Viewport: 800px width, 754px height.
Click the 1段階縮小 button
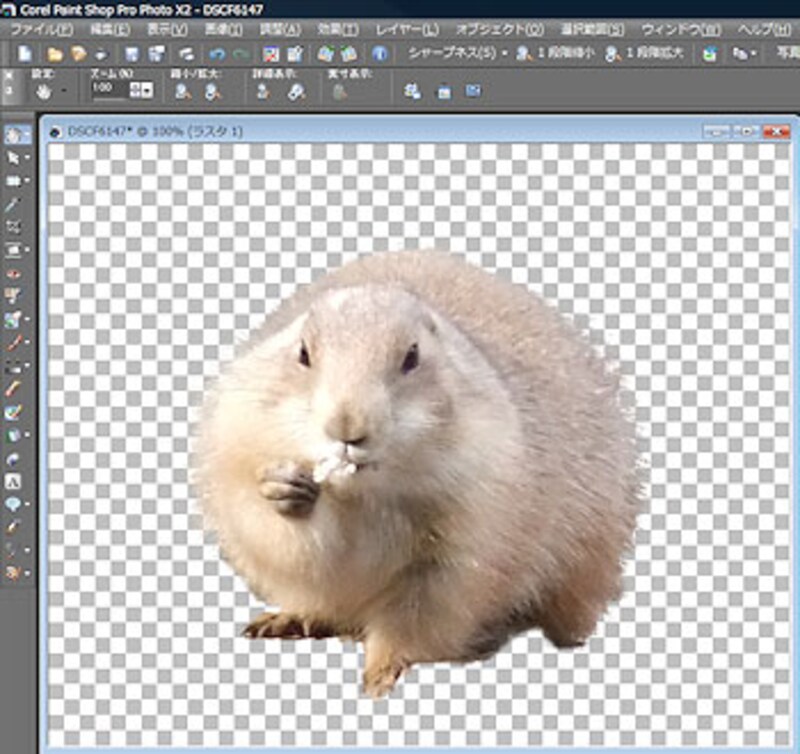click(x=558, y=54)
